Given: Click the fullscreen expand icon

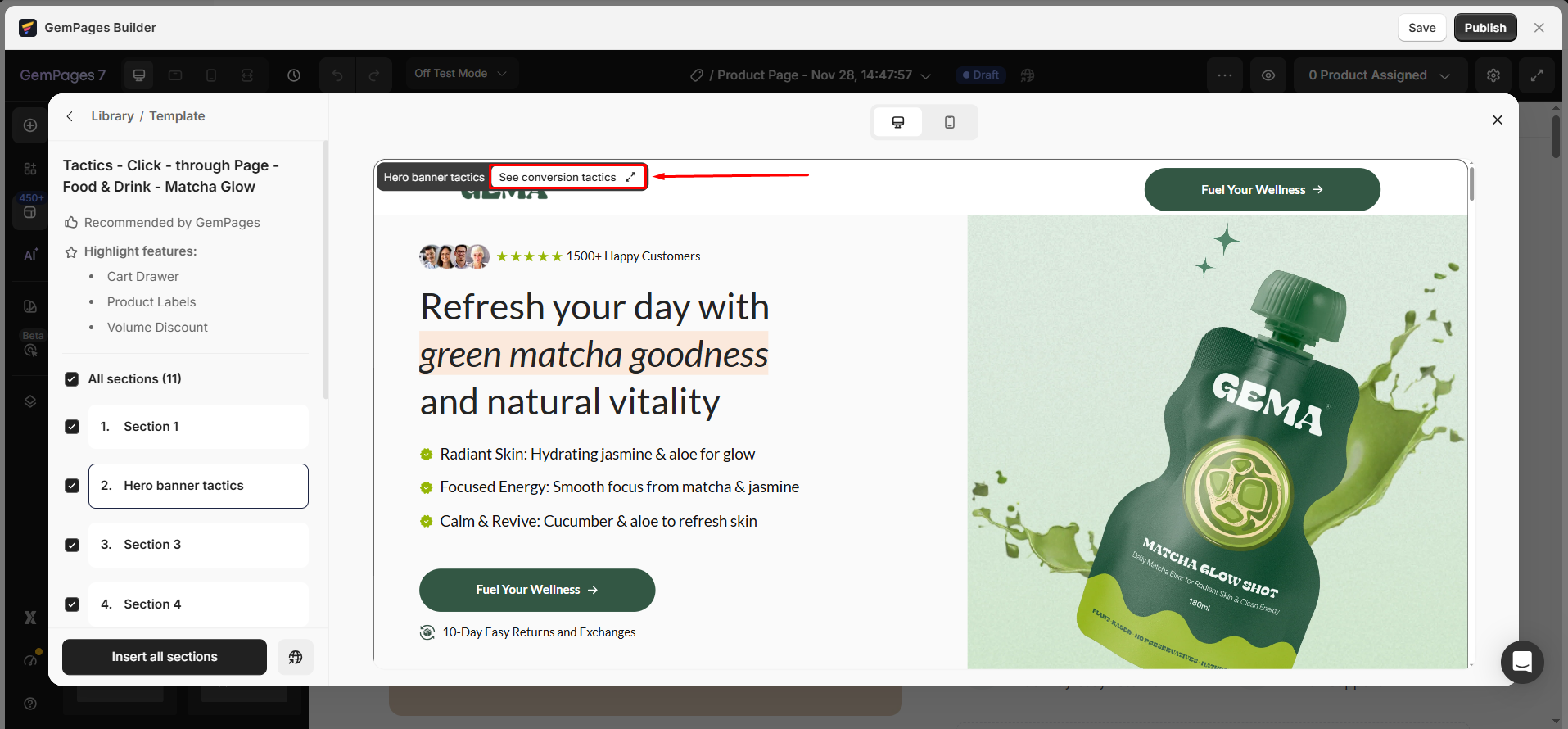Looking at the screenshot, I should coord(1537,75).
